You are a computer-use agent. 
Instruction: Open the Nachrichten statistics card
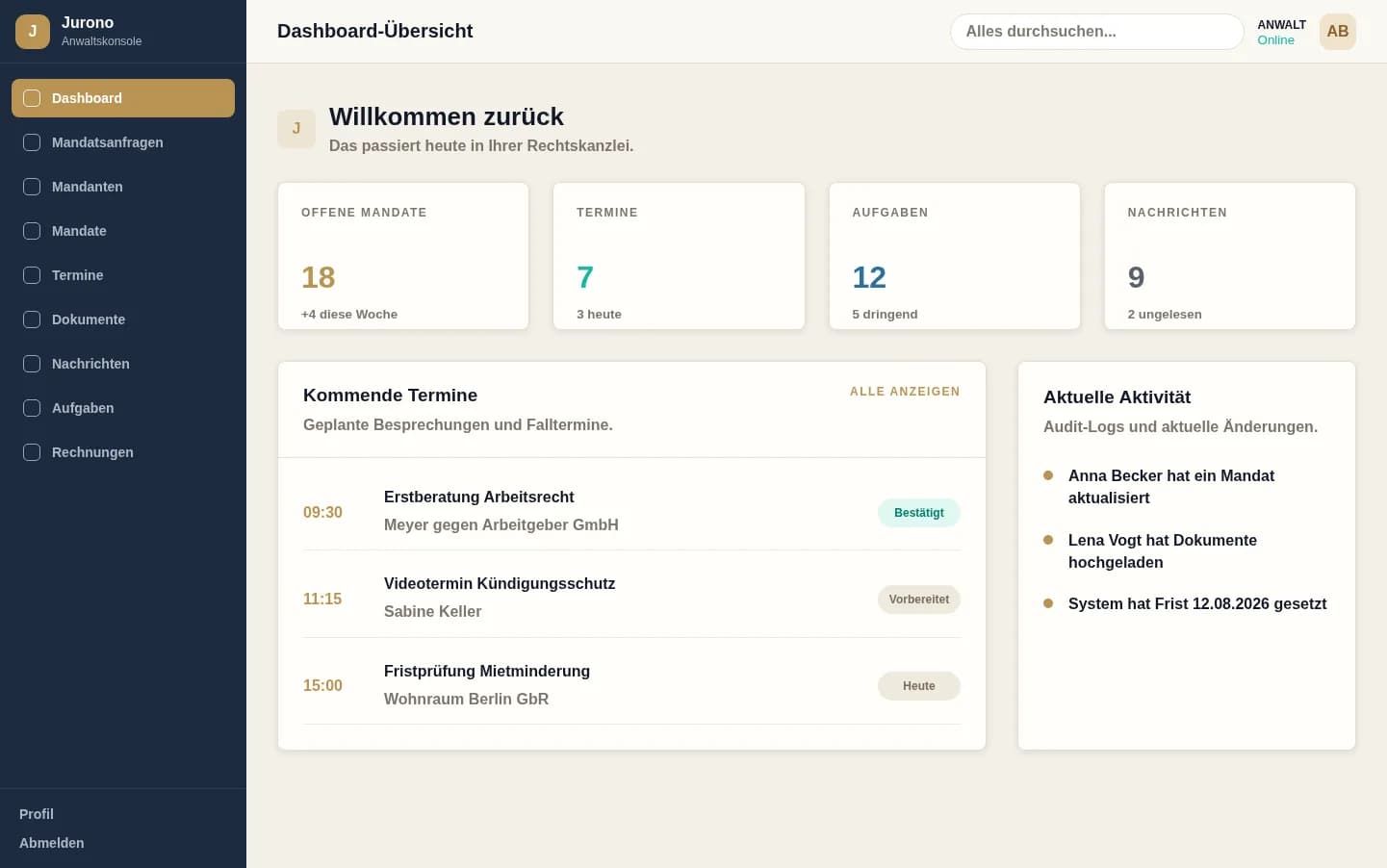tap(1230, 256)
